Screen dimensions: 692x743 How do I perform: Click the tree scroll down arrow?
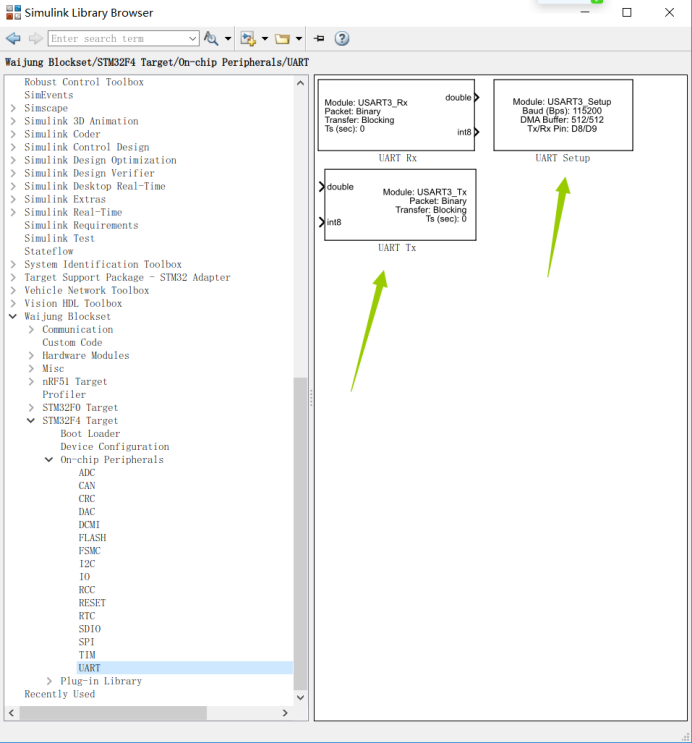point(300,698)
